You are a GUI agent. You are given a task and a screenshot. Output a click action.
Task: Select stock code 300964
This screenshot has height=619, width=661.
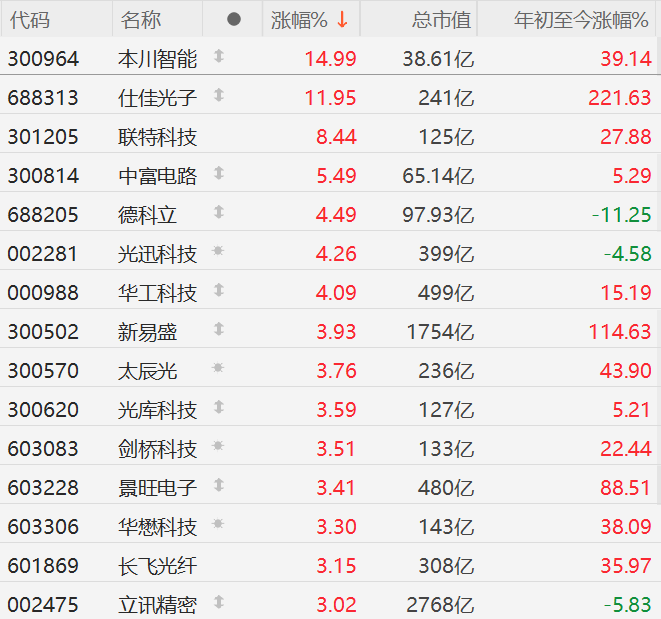point(43,59)
